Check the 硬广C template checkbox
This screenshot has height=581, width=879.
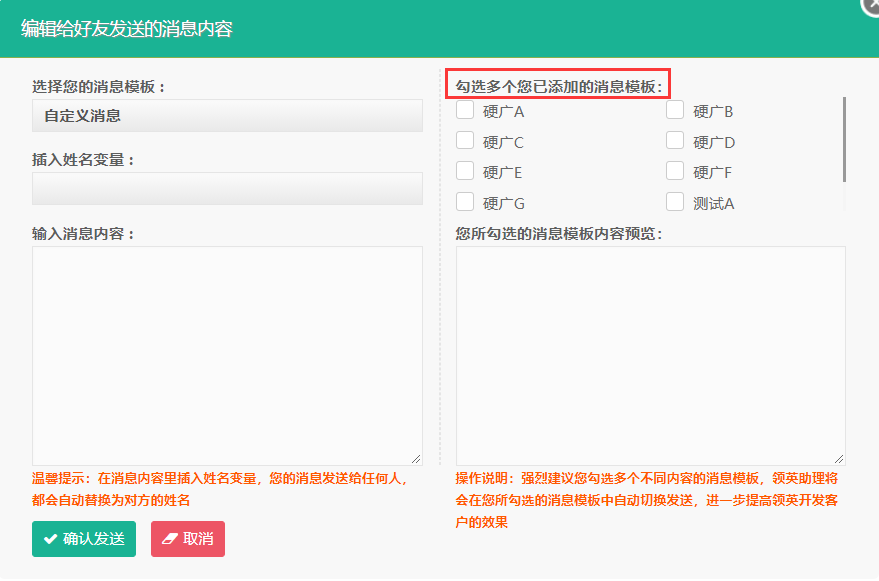point(464,141)
